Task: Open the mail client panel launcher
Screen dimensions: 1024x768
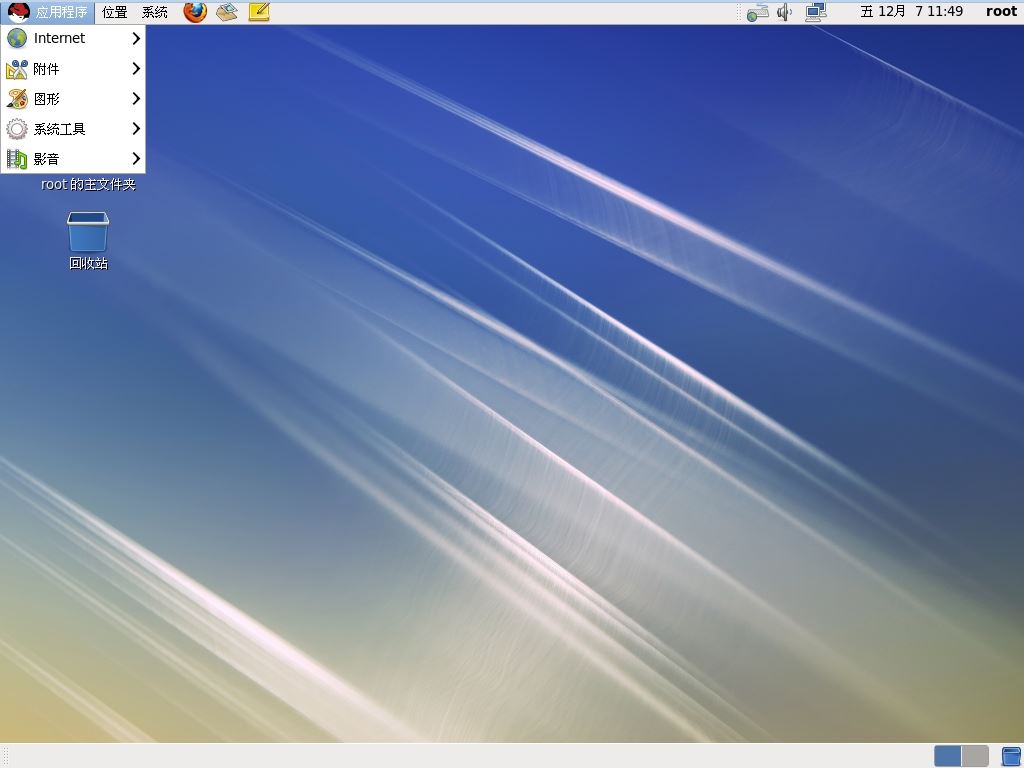Action: coord(227,11)
